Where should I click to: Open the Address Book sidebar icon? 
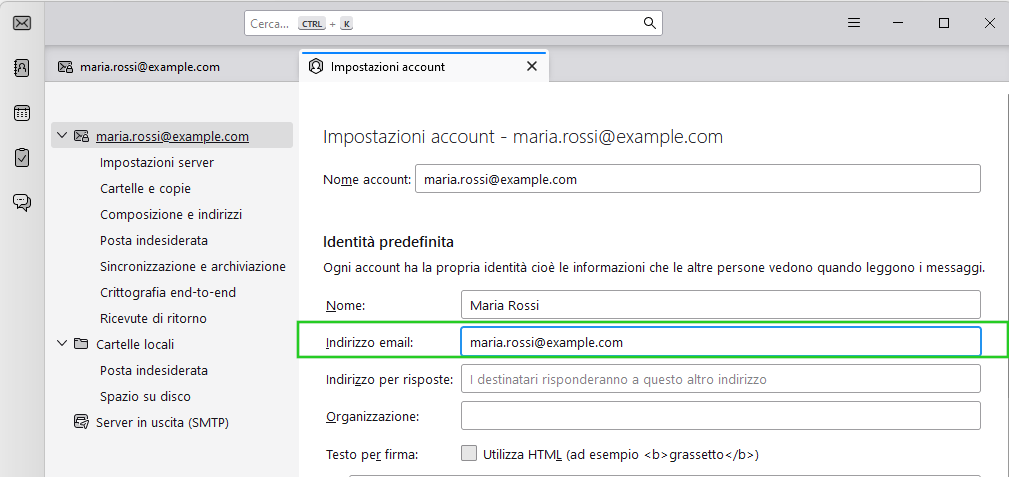click(22, 68)
